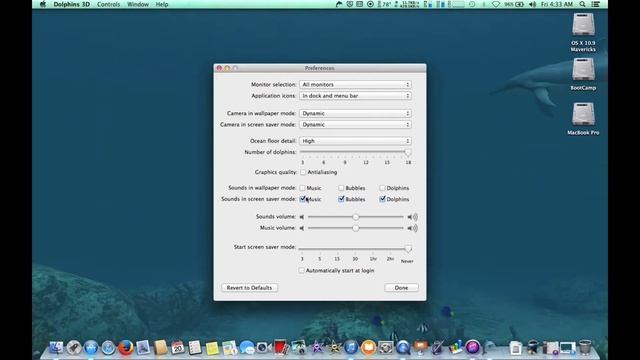Open the BootCamp drive icon

click(583, 70)
